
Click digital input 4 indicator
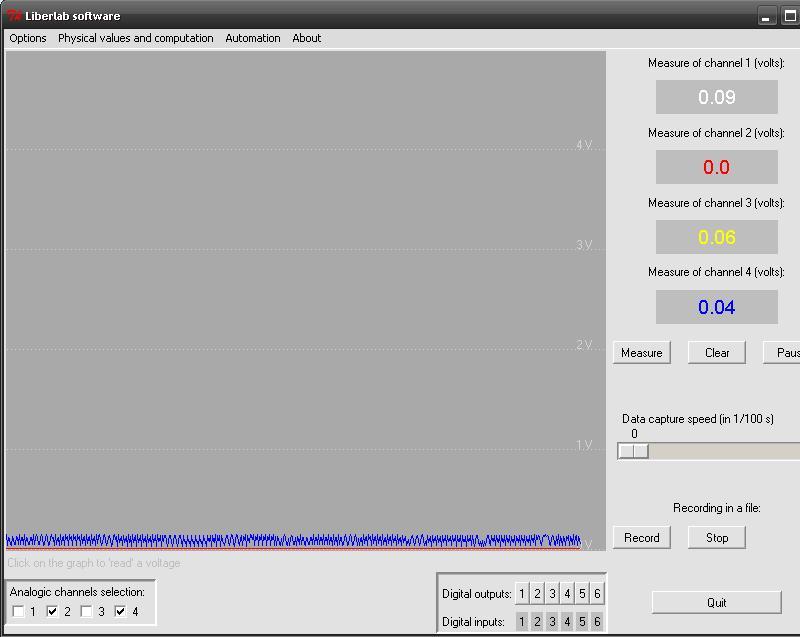pos(567,621)
